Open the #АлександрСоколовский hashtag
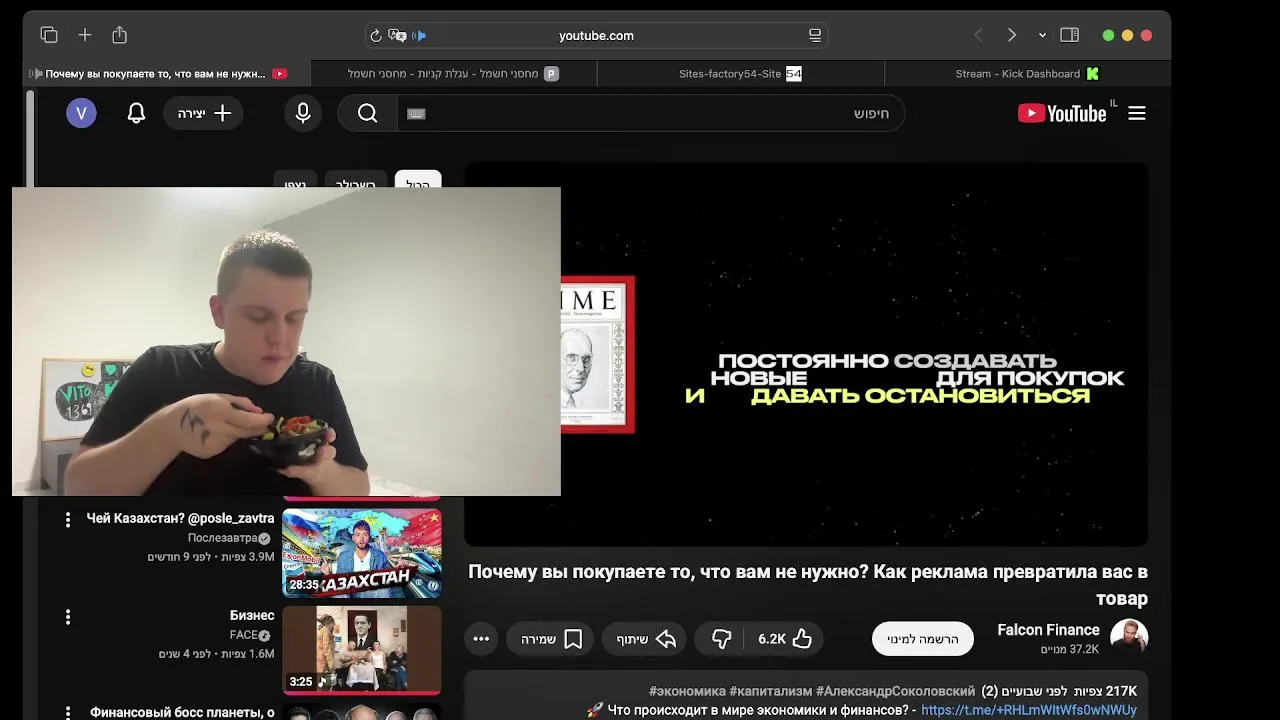The width and height of the screenshot is (1280, 720). click(895, 691)
